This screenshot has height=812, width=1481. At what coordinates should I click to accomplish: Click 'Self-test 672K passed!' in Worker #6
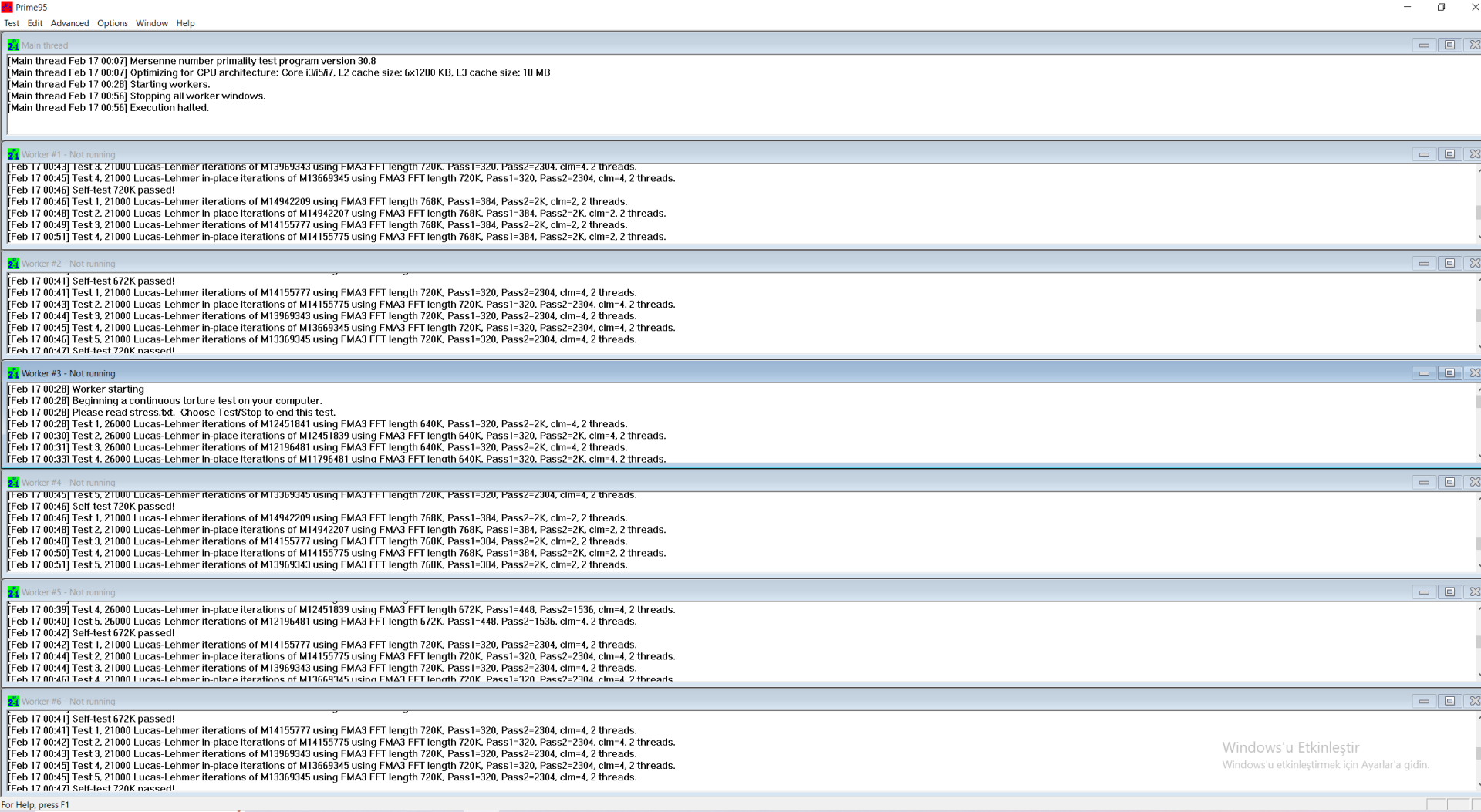pyautogui.click(x=92, y=719)
